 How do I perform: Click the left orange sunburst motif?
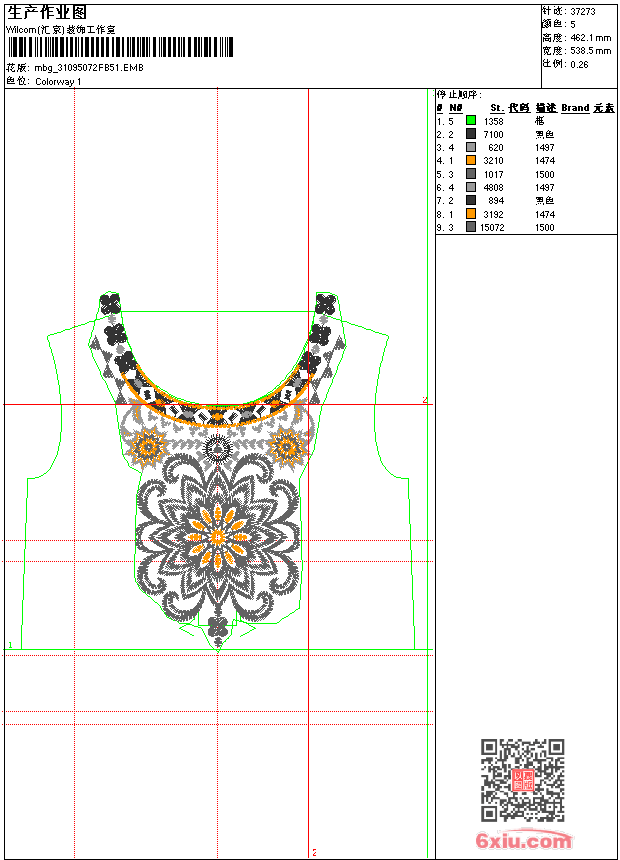(x=147, y=446)
